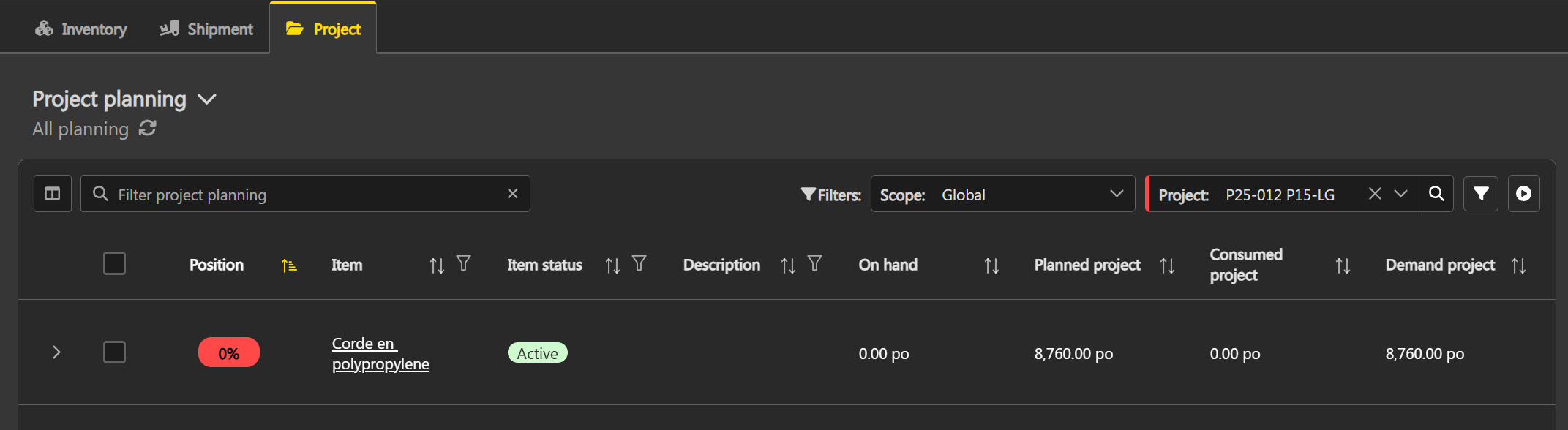Check the Corde en polypropylene row checkbox
This screenshot has width=1568, height=430.
(x=115, y=352)
